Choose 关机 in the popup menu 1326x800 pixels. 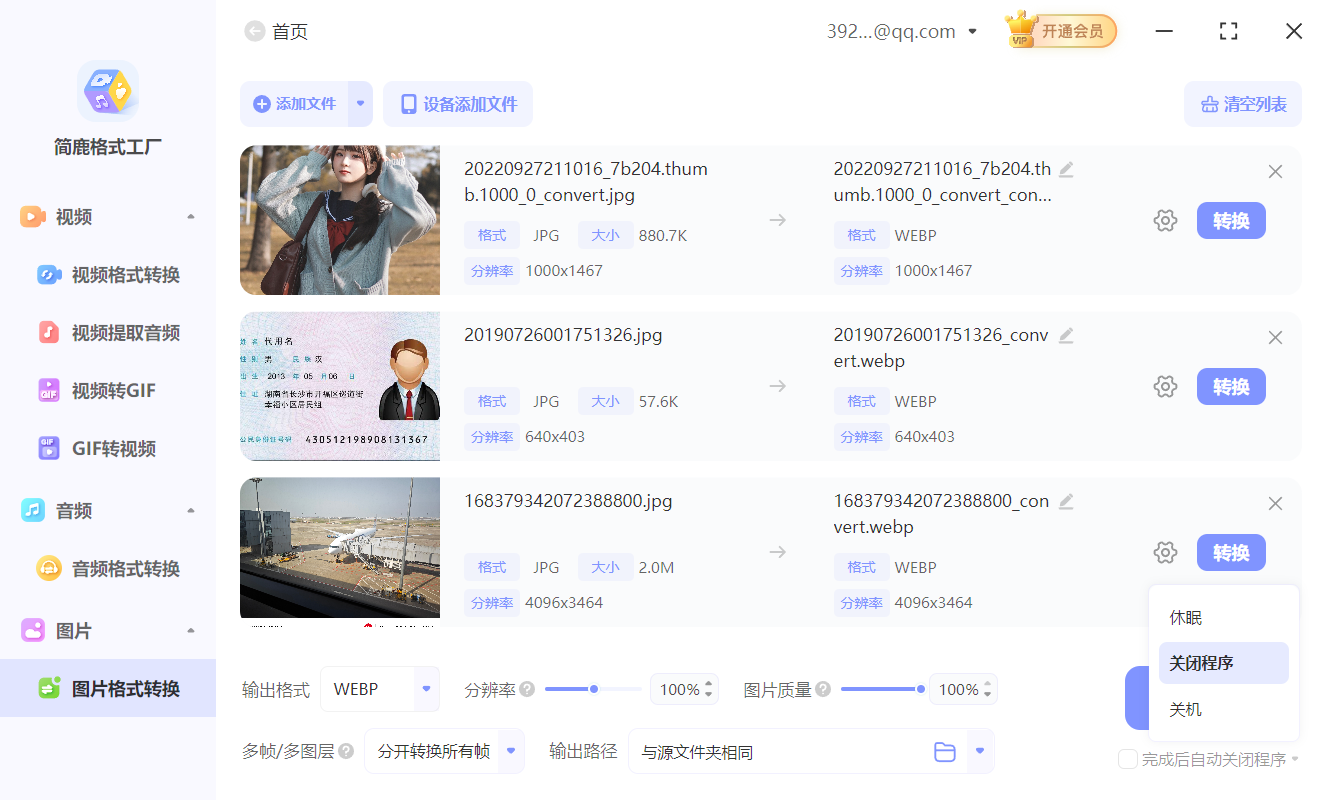point(1185,709)
